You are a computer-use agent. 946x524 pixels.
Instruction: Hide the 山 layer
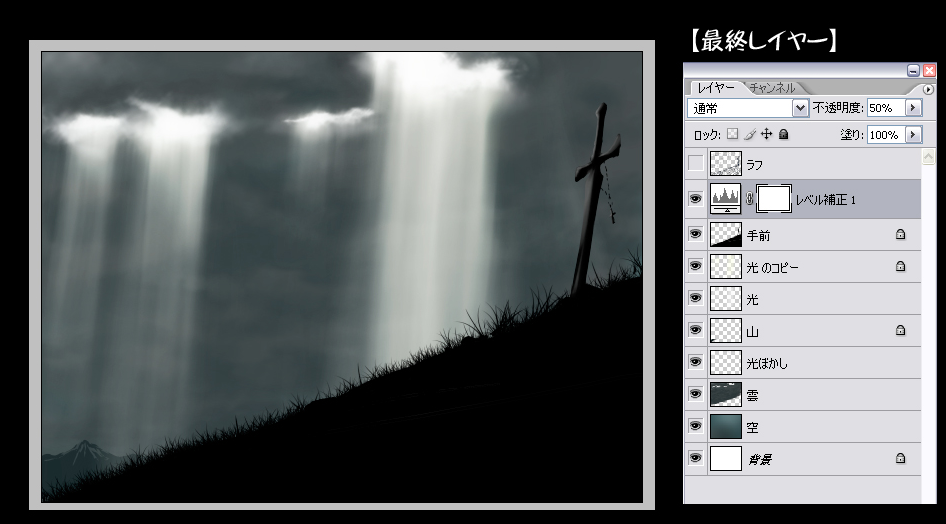696,330
